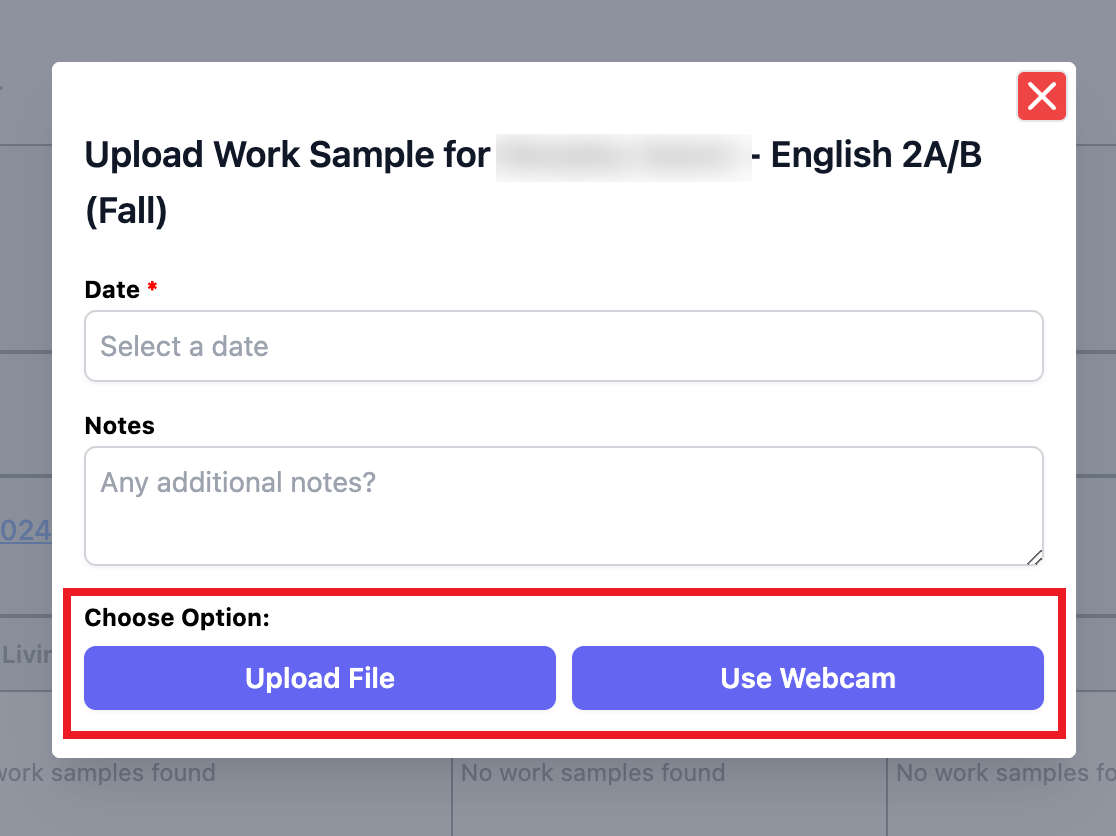Screen dimensions: 1116x836
Task: Close the Upload Work Sample dialog
Action: 1041,97
